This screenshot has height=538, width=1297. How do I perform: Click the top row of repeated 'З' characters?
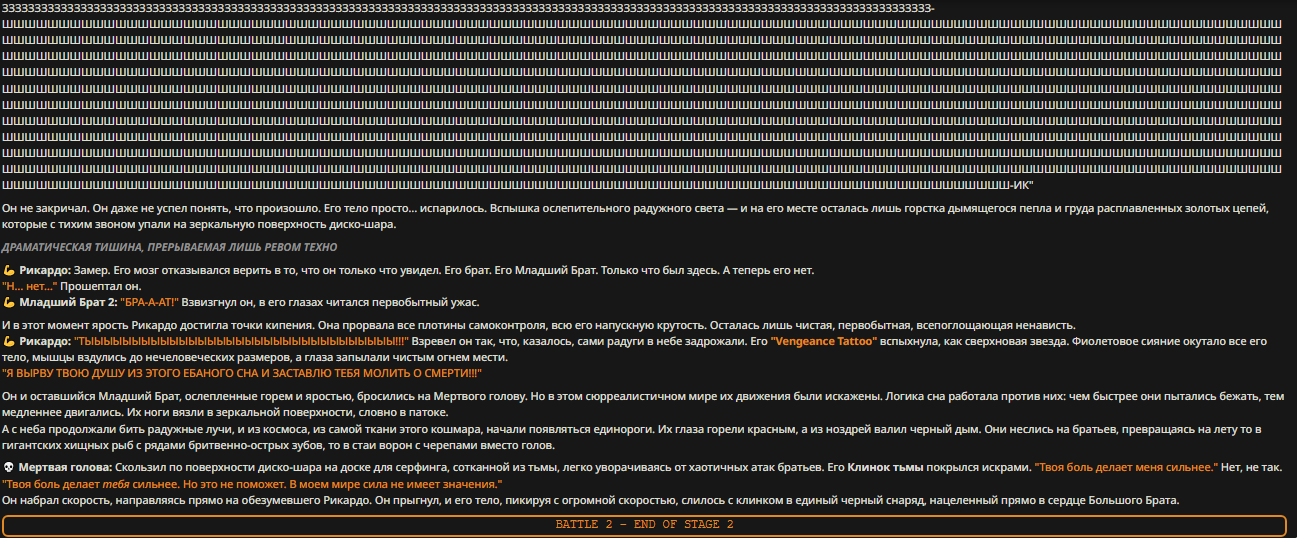pyautogui.click(x=469, y=8)
